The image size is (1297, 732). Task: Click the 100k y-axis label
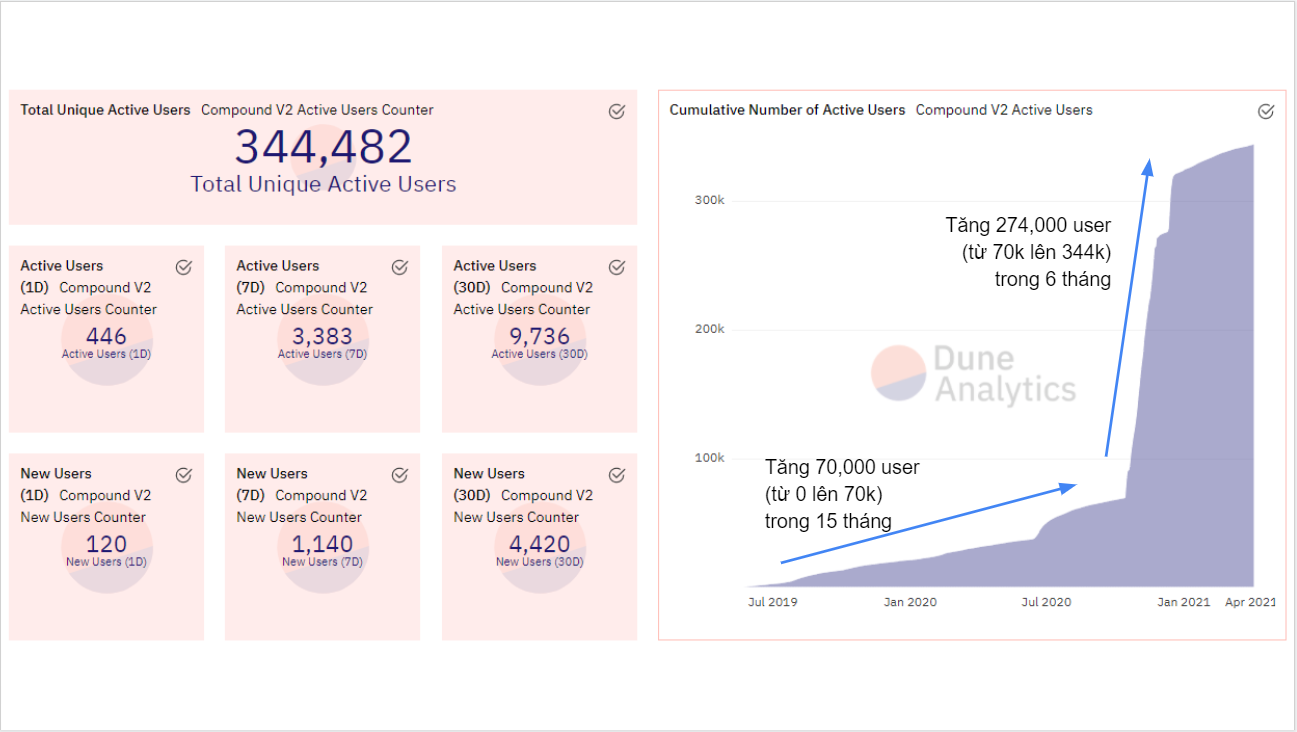(709, 458)
